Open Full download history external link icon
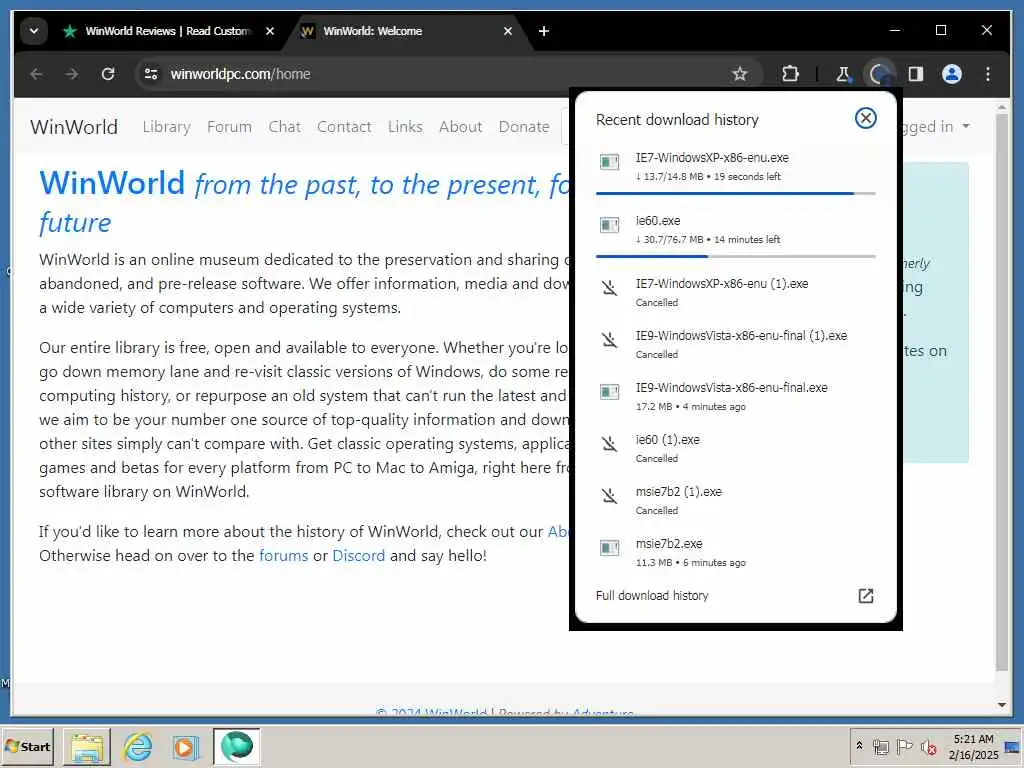 pyautogui.click(x=865, y=596)
